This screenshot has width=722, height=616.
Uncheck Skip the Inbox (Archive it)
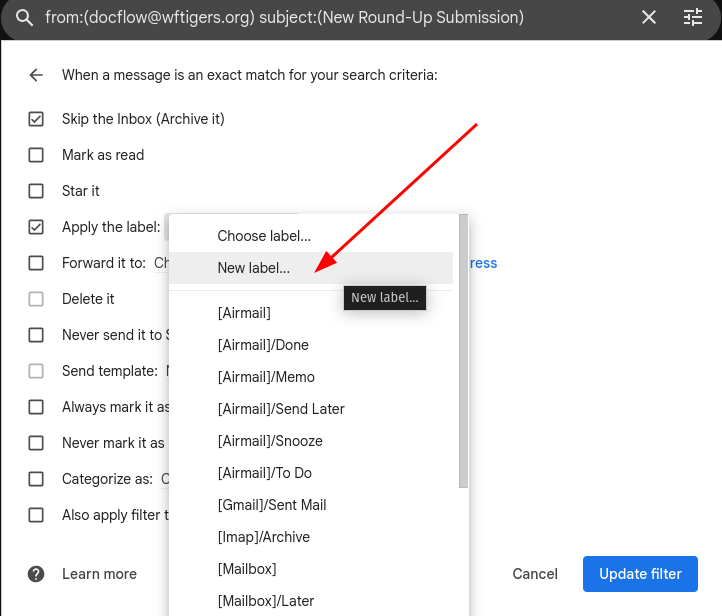36,119
